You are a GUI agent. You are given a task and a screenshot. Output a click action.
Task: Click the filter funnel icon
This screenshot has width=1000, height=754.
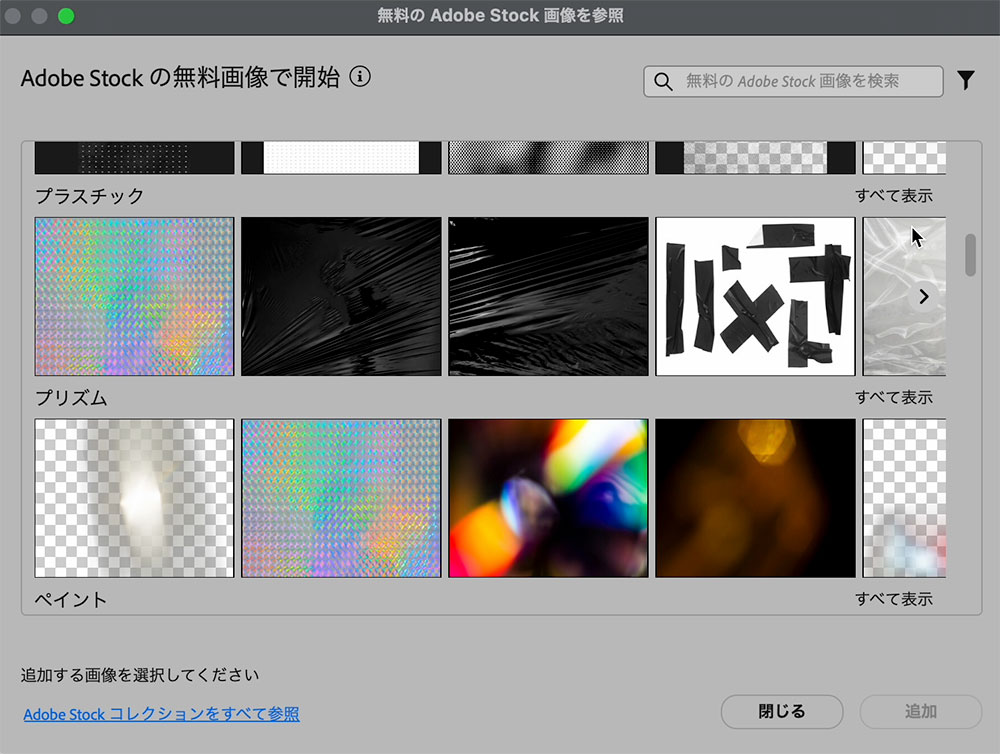pos(965,81)
